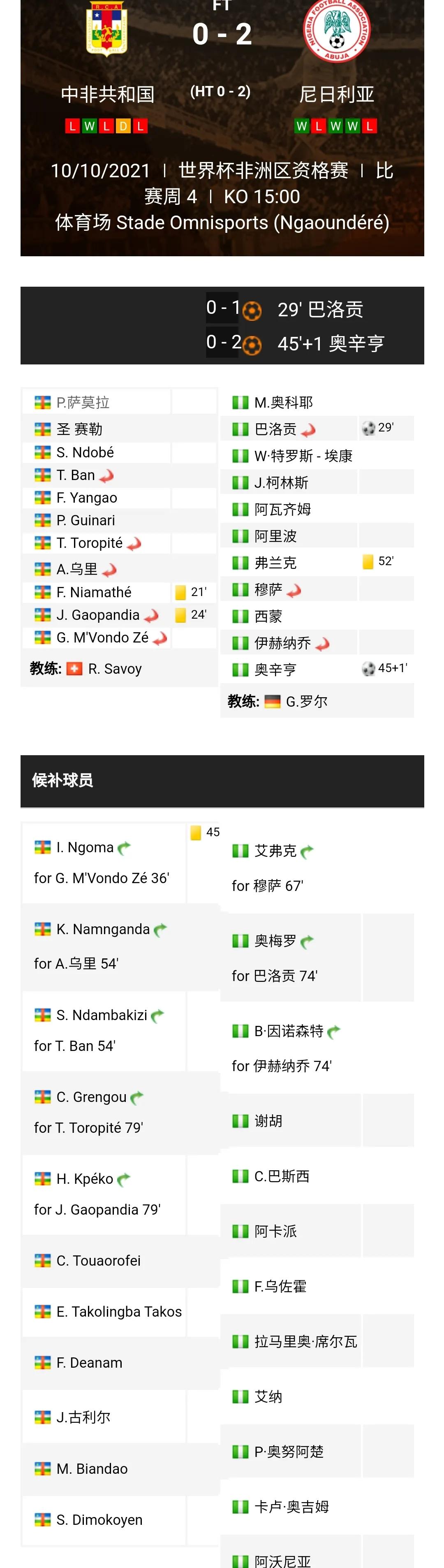444x1568 pixels.
Task: Open 中非共和国 team page
Action: 108,94
